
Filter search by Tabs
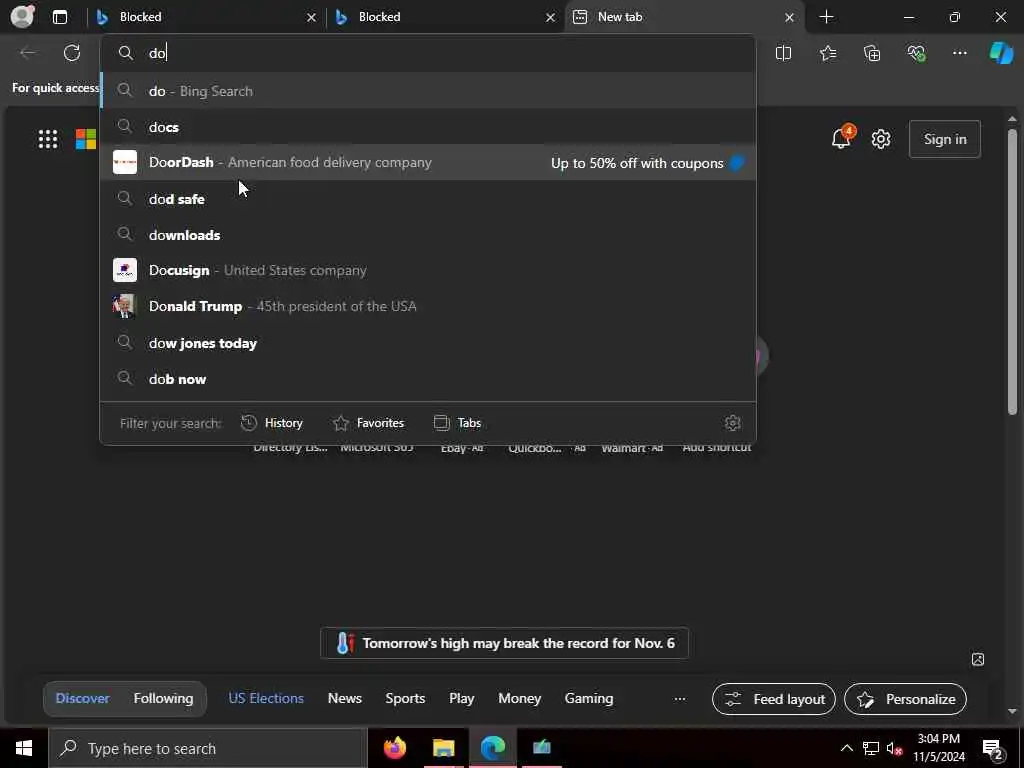[457, 423]
